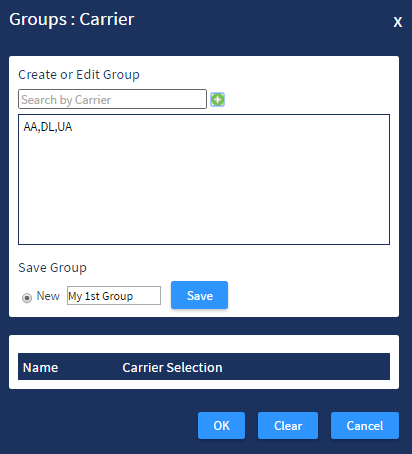Image resolution: width=412 pixels, height=454 pixels.
Task: Clear the carrier group selection
Action: tap(288, 425)
